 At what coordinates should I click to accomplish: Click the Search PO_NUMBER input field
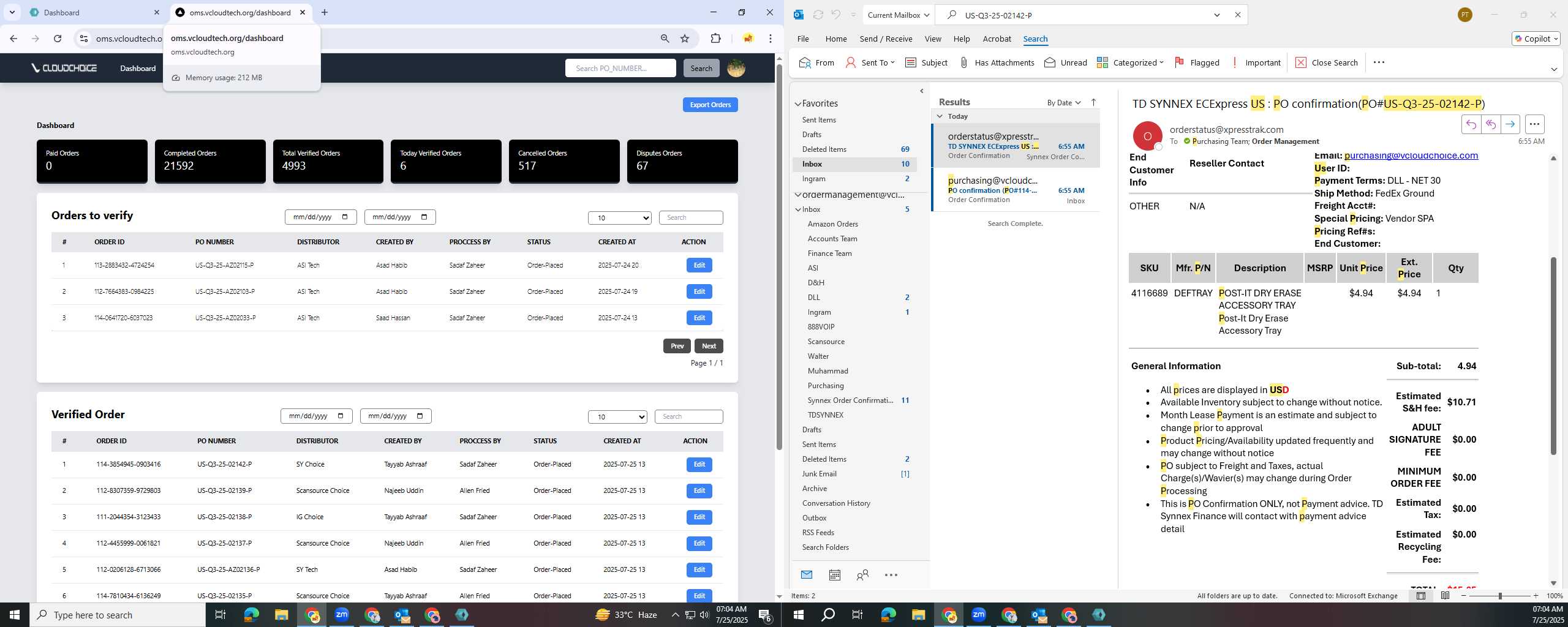620,68
